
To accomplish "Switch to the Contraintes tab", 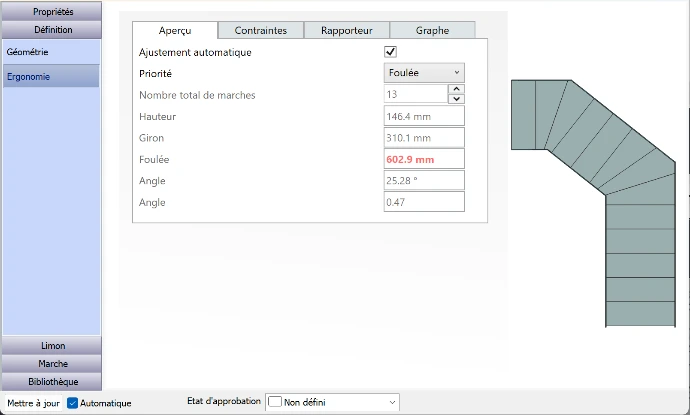I will pos(260,30).
